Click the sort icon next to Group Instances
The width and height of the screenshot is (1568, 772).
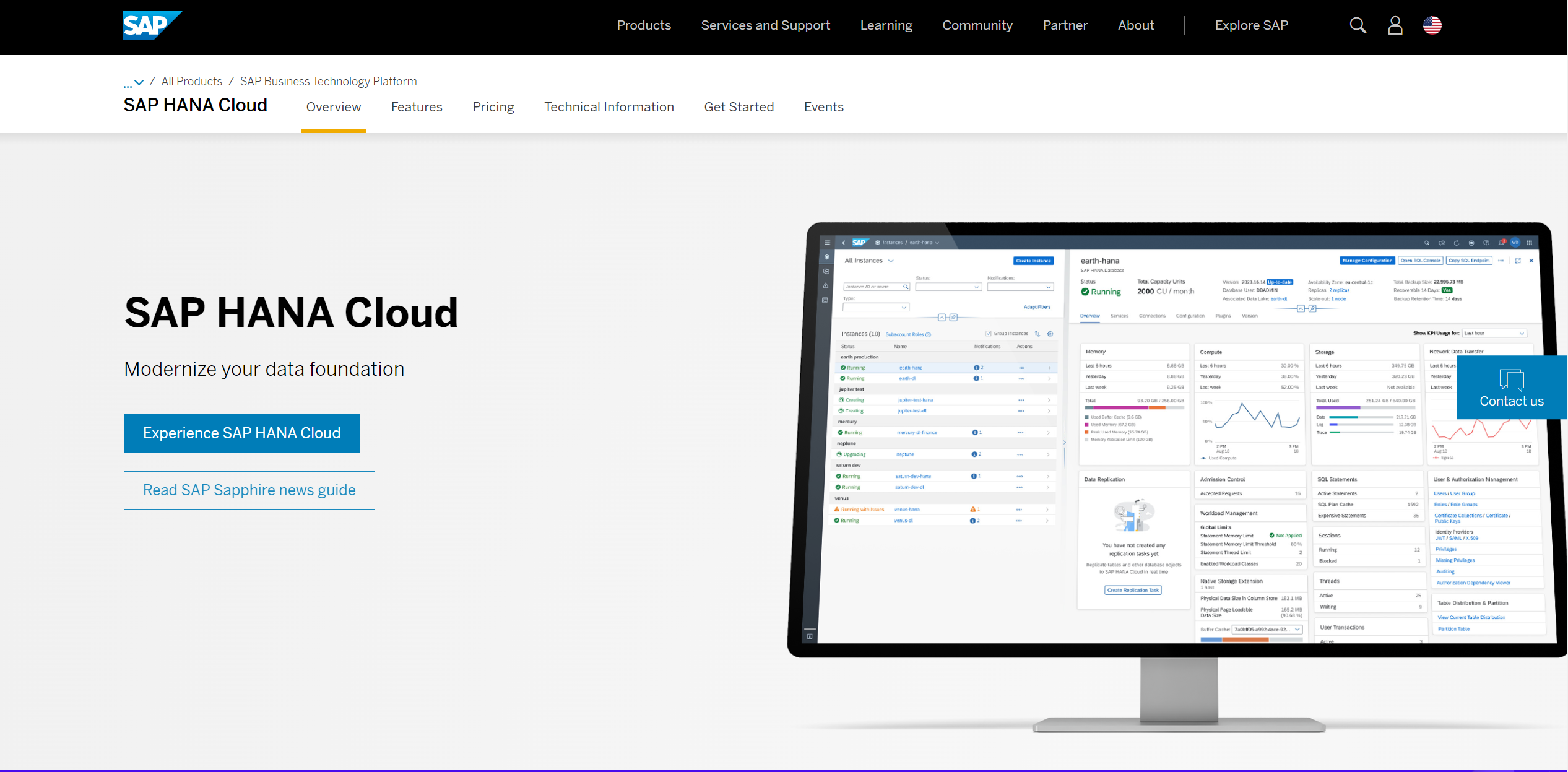pyautogui.click(x=1037, y=334)
